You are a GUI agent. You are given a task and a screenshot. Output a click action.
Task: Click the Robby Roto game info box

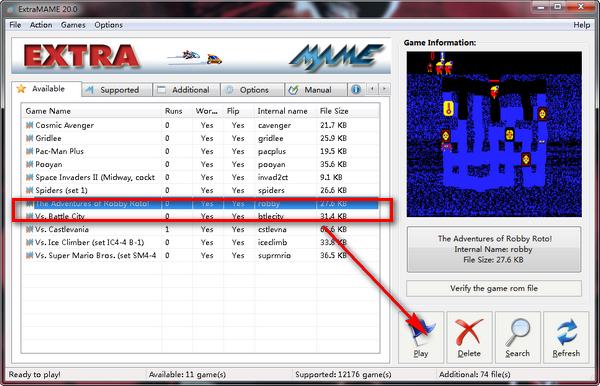pos(494,249)
